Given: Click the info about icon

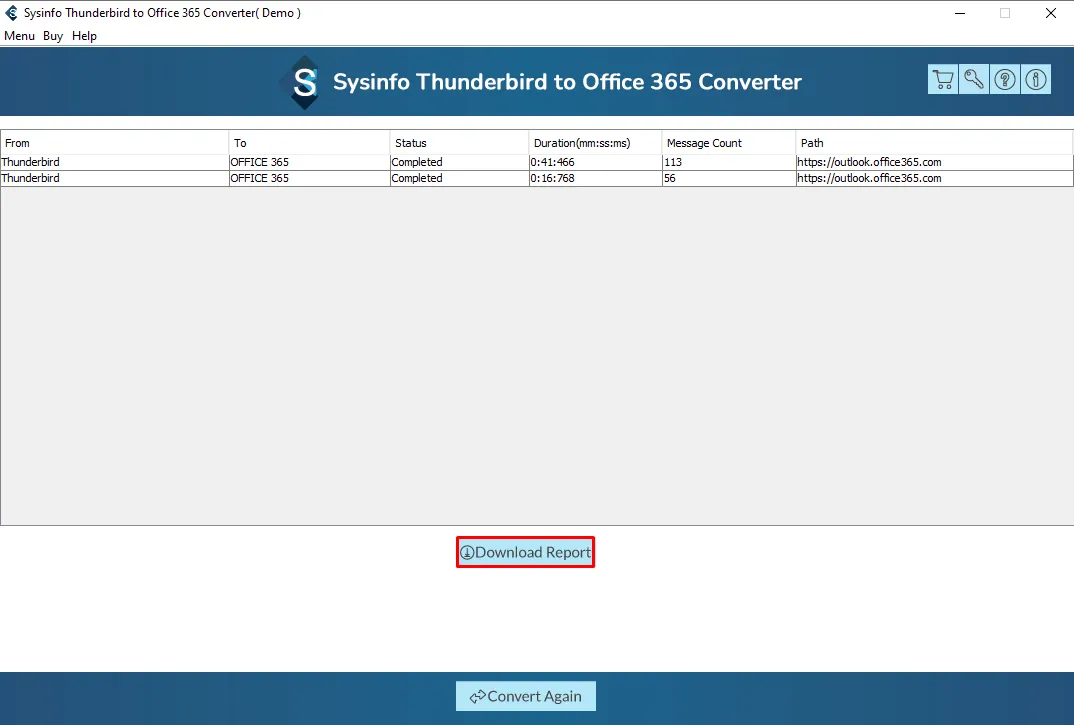Looking at the screenshot, I should tap(1036, 80).
